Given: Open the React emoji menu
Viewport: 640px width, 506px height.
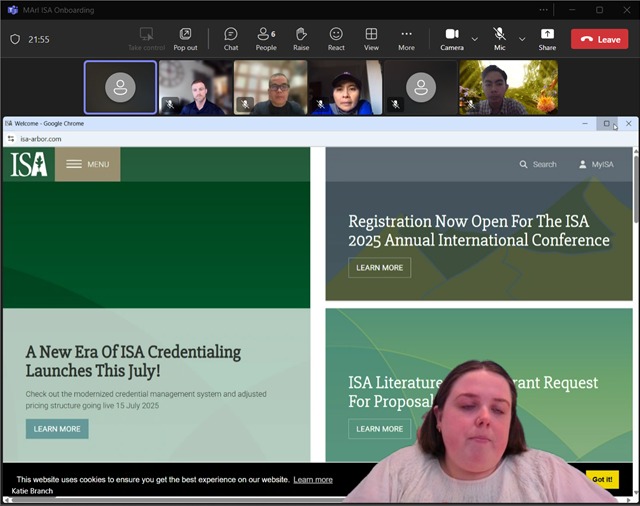Looking at the screenshot, I should (336, 39).
